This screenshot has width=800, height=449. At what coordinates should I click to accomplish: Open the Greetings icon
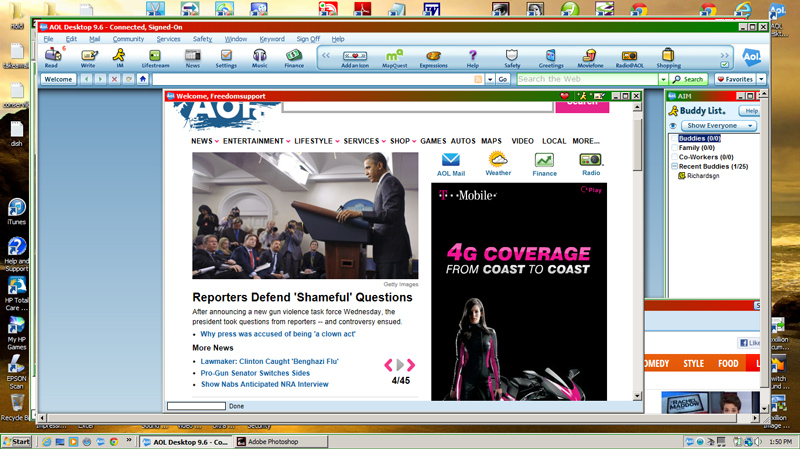click(x=551, y=59)
